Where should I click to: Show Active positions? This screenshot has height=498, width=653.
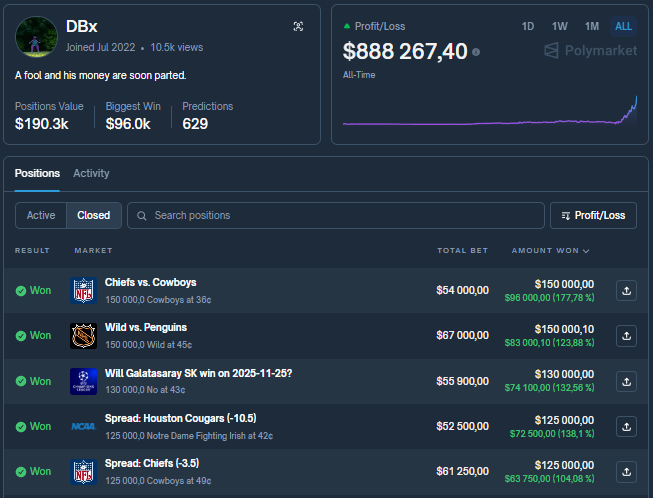click(x=41, y=216)
